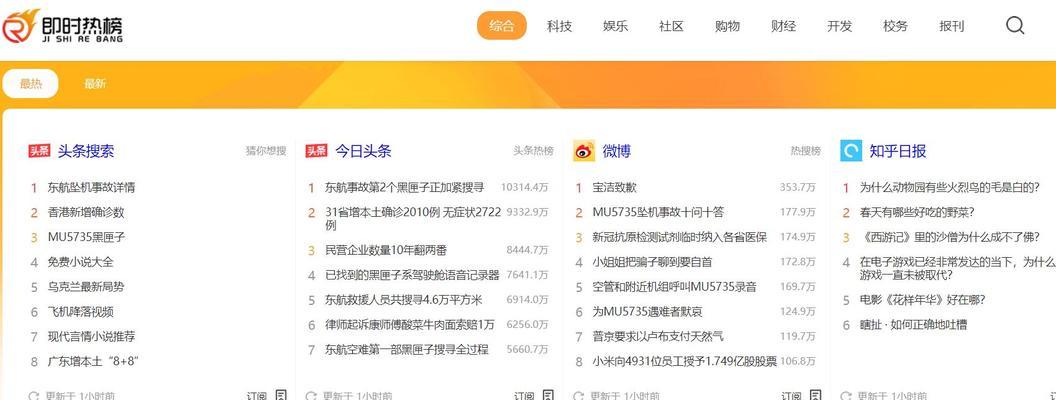Open the 报刊 category
The width and height of the screenshot is (1056, 400).
[952, 26]
